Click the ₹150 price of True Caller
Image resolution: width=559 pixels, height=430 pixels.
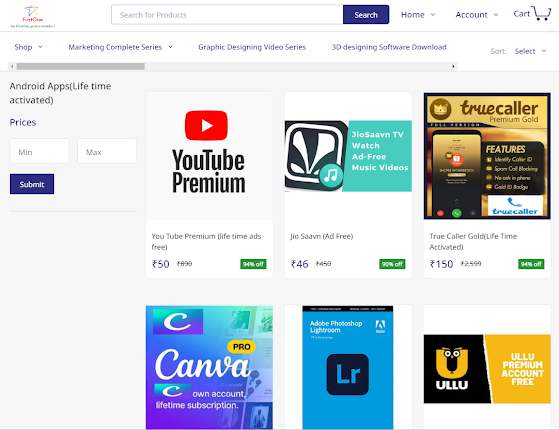[x=441, y=264]
